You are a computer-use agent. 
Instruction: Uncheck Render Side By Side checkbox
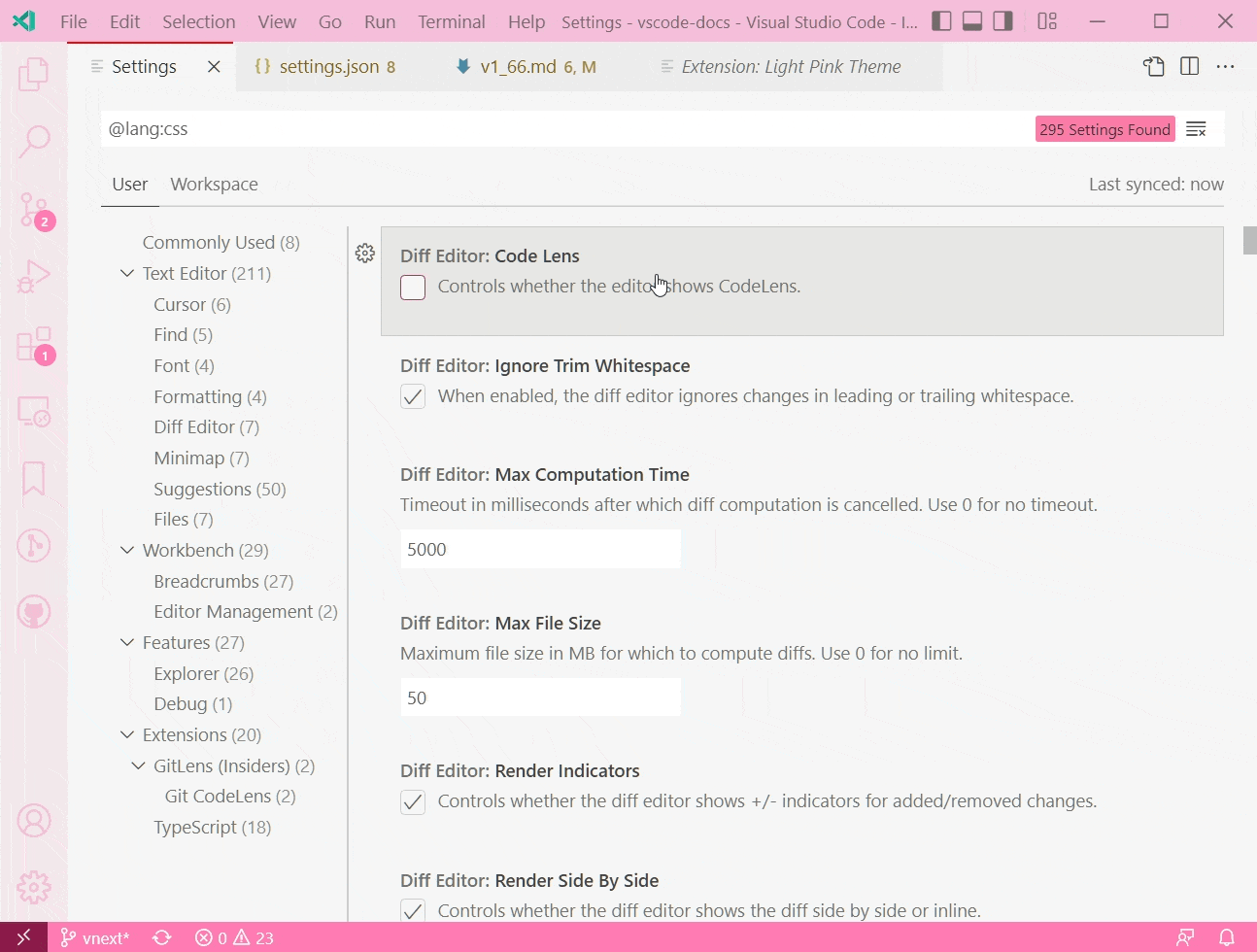[x=413, y=911]
